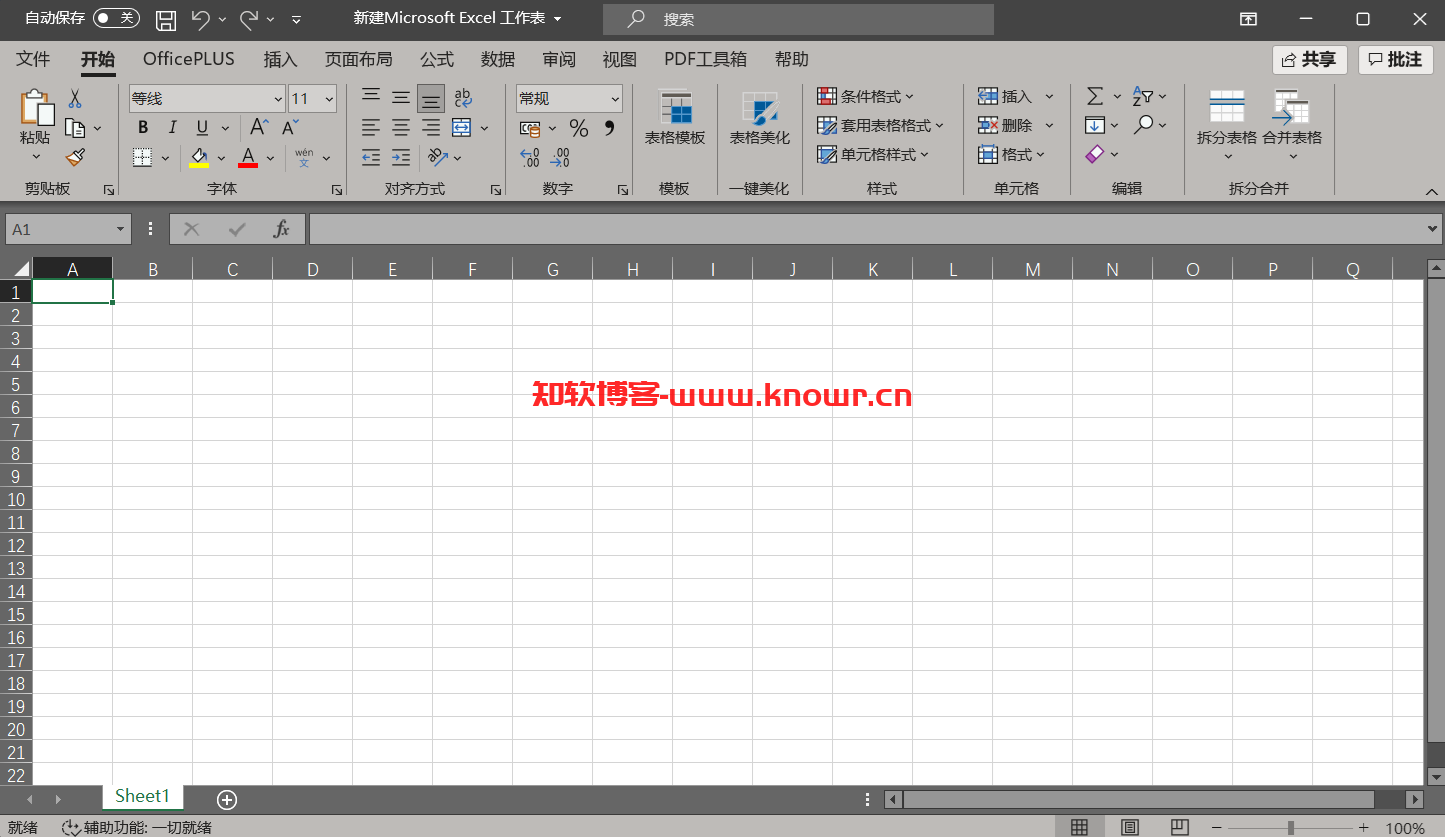
Task: Toggle underline formatting
Action: point(202,127)
